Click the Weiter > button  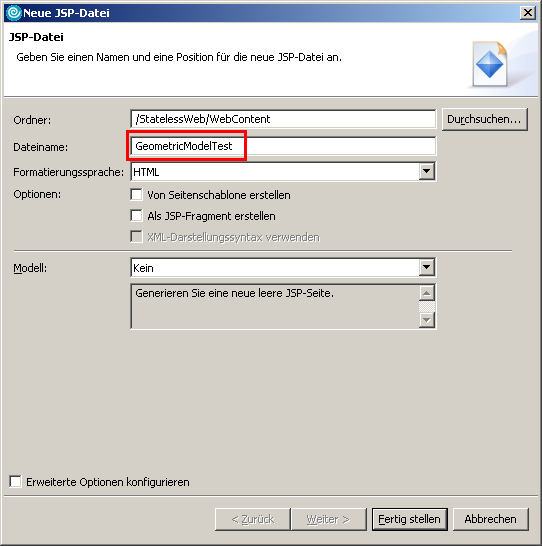click(x=328, y=519)
